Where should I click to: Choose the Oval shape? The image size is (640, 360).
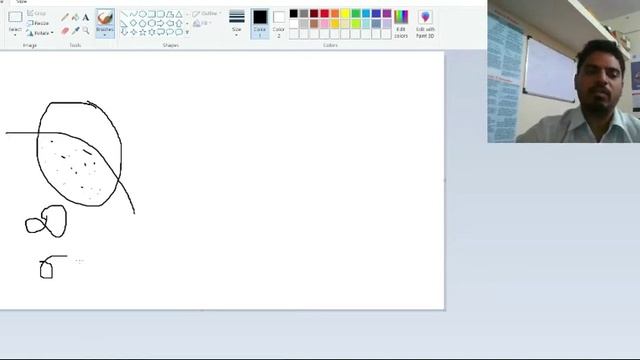143,14
